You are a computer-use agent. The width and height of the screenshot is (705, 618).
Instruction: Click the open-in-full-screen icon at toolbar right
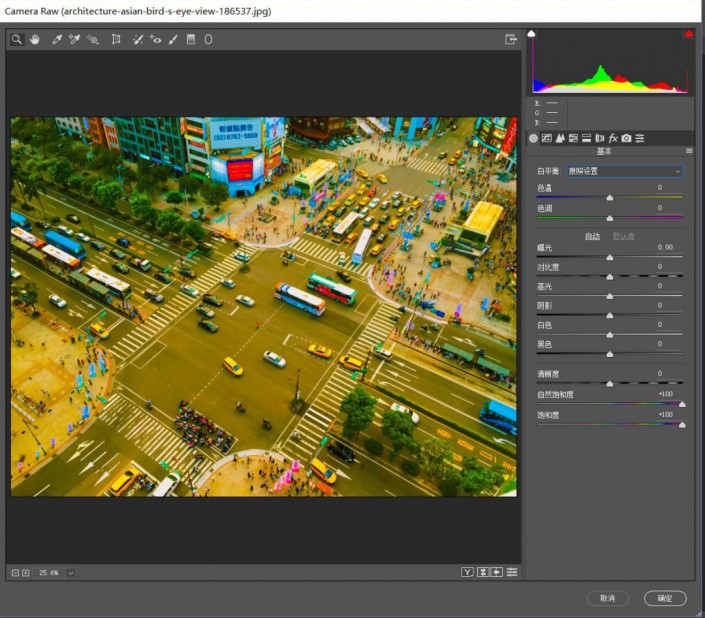(x=511, y=40)
